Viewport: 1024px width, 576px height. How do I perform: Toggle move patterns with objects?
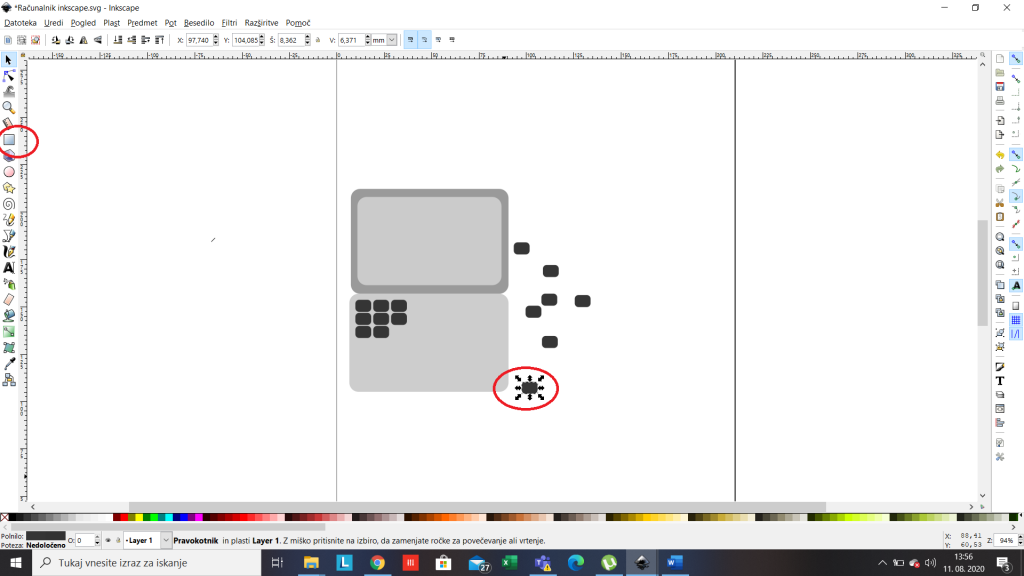[452, 40]
